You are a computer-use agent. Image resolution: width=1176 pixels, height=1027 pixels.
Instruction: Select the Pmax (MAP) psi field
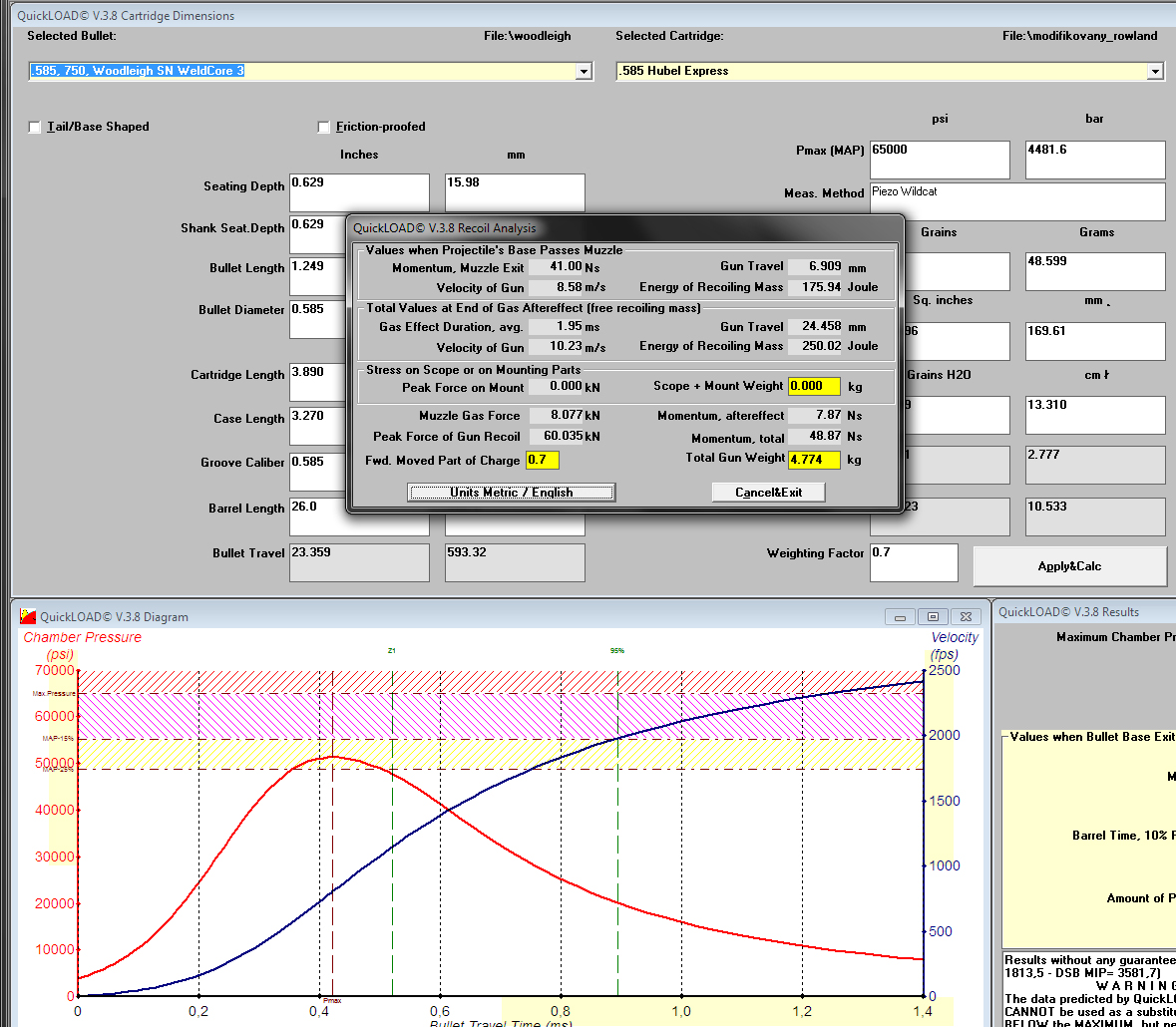click(x=939, y=160)
